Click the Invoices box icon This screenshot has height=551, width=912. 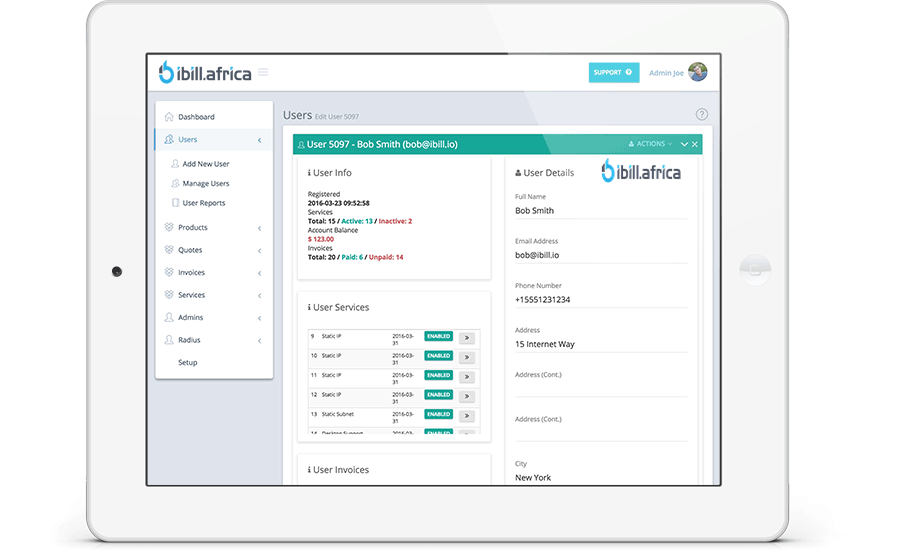point(169,272)
